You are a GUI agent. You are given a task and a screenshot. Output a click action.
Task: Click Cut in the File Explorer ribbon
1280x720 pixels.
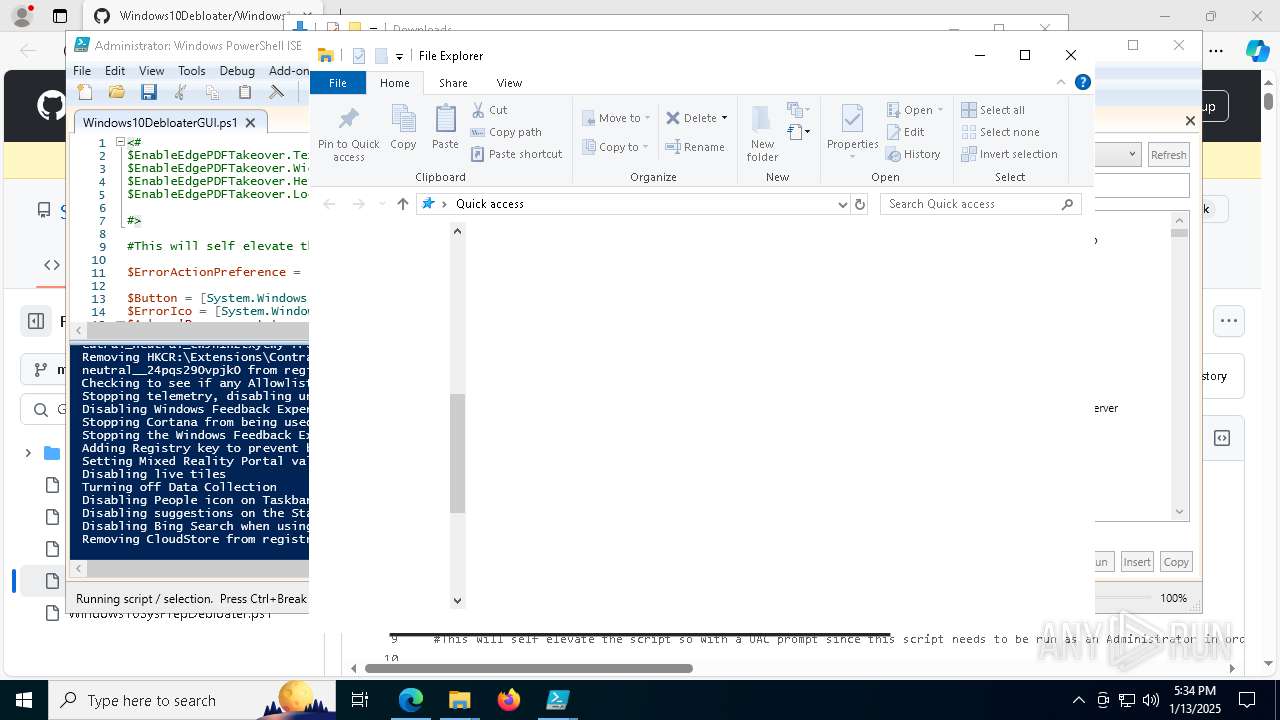point(489,110)
